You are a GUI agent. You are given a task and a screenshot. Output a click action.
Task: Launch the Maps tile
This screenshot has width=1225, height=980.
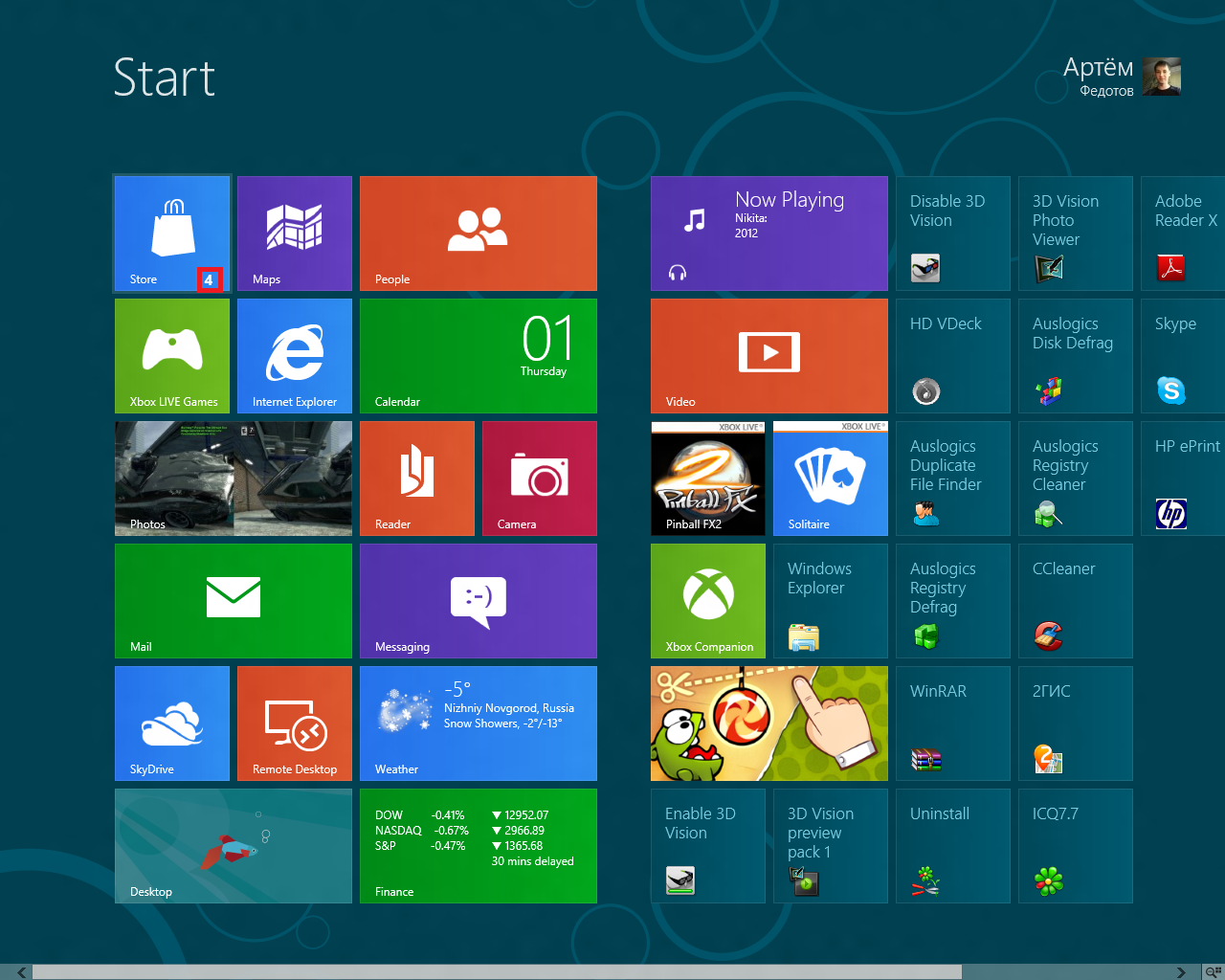pos(295,234)
